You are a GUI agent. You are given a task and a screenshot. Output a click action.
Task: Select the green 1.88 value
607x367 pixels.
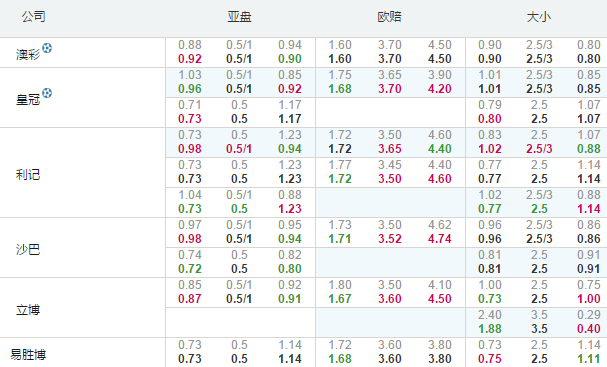point(490,329)
